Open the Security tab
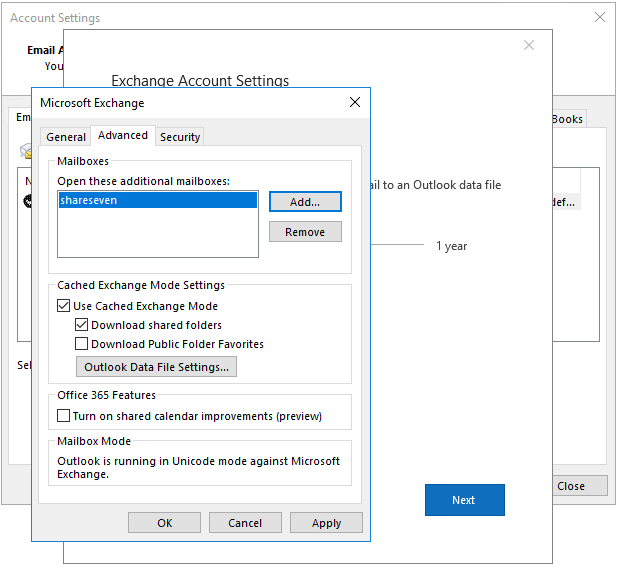The width and height of the screenshot is (621, 580). (180, 137)
